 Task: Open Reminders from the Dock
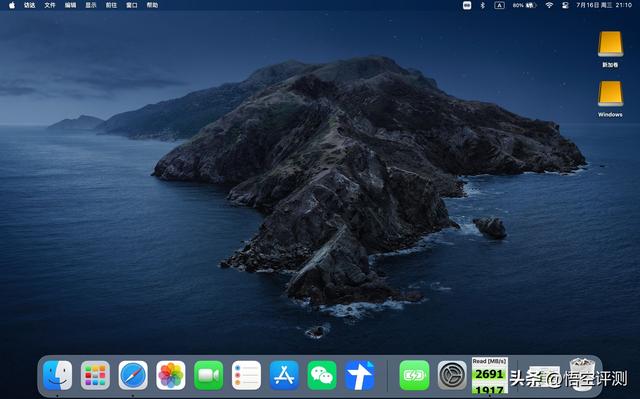pos(246,375)
